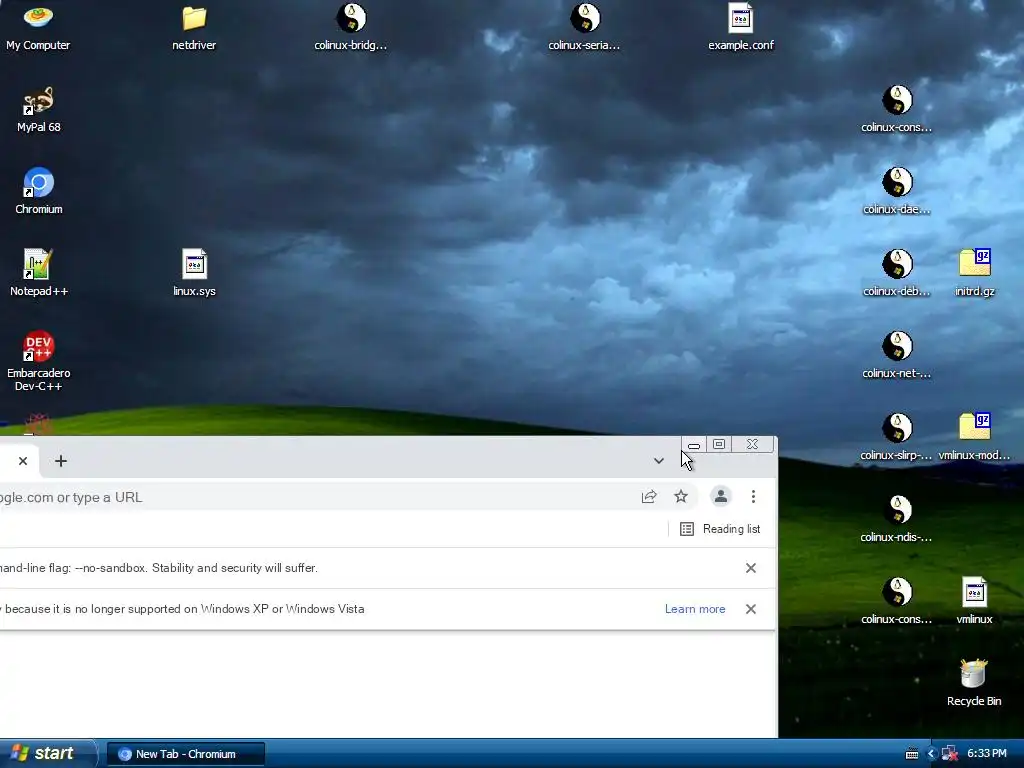Click the share page icon in Chromium

pos(648,497)
